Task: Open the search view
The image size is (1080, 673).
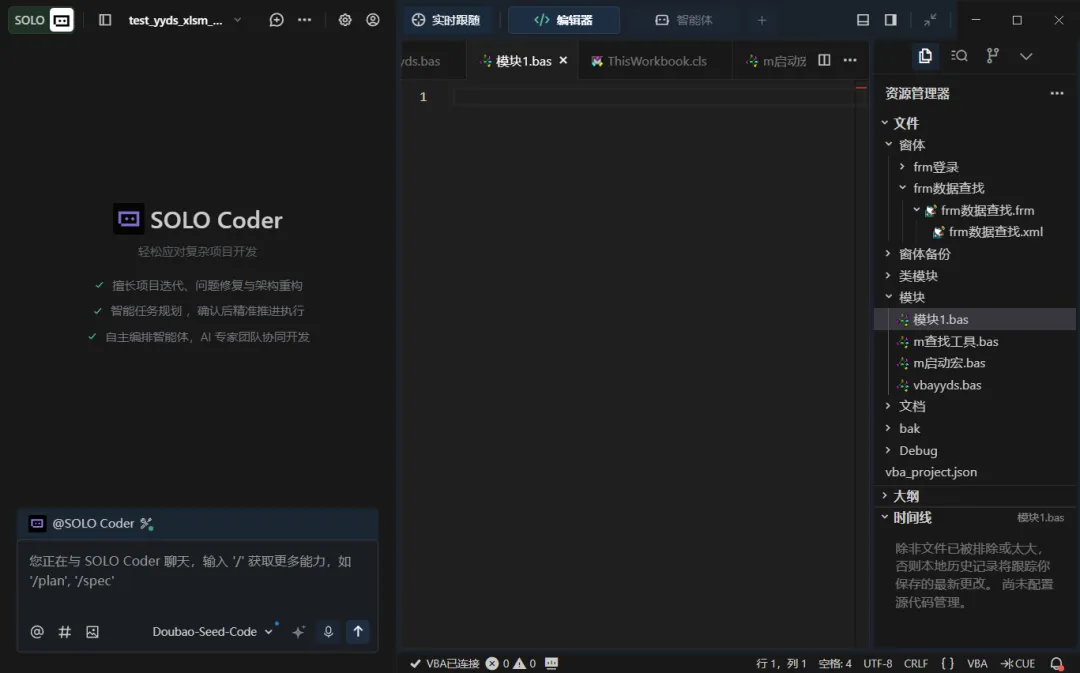Action: point(959,56)
